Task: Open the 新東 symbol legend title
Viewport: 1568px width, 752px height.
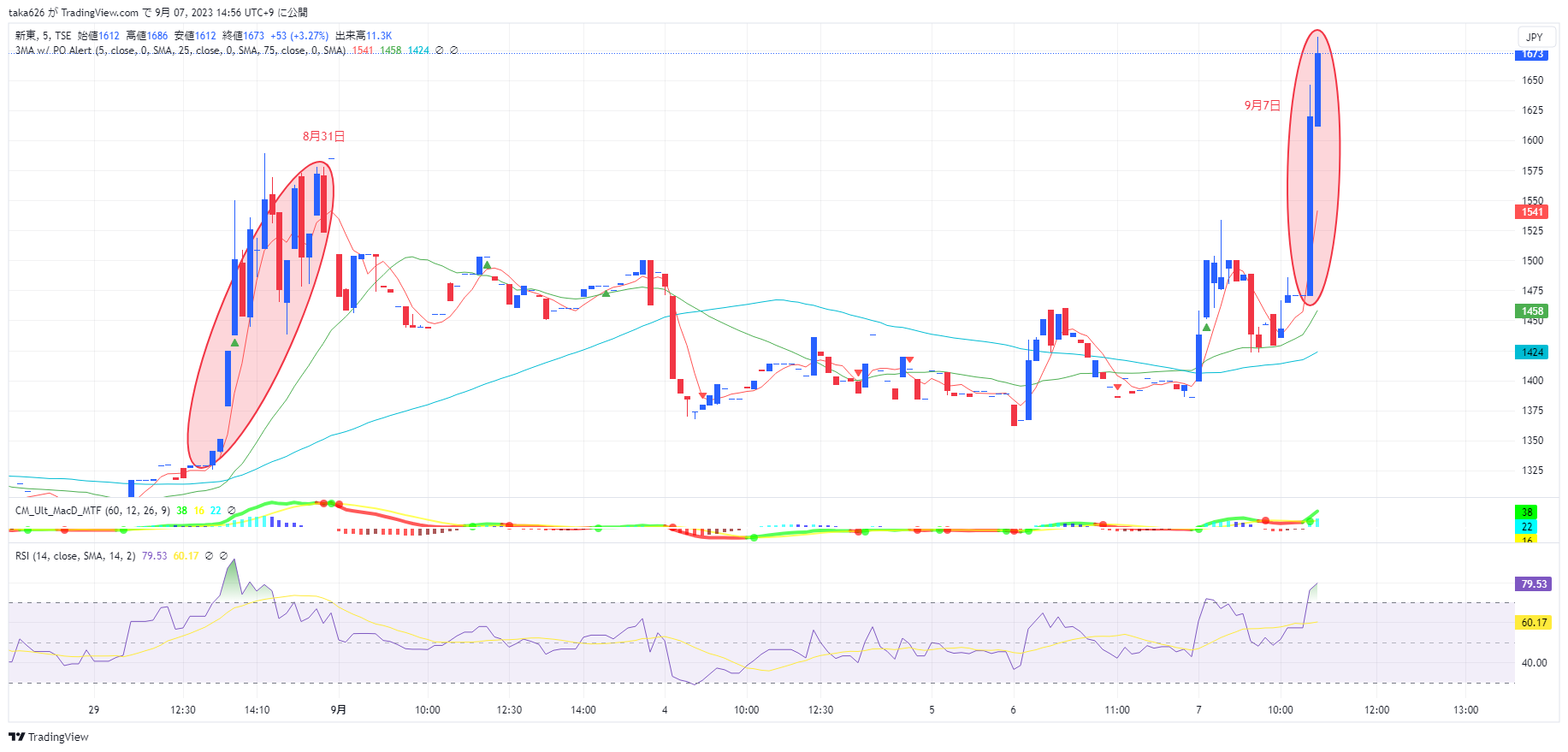Action: [26, 36]
